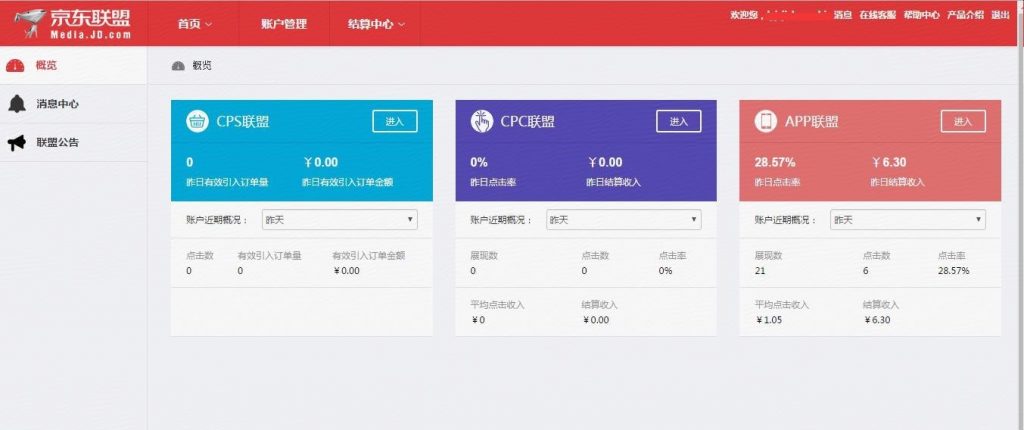This screenshot has width=1024, height=430.
Task: Click the megaphone icon for 联盟公告
Action: [17, 142]
